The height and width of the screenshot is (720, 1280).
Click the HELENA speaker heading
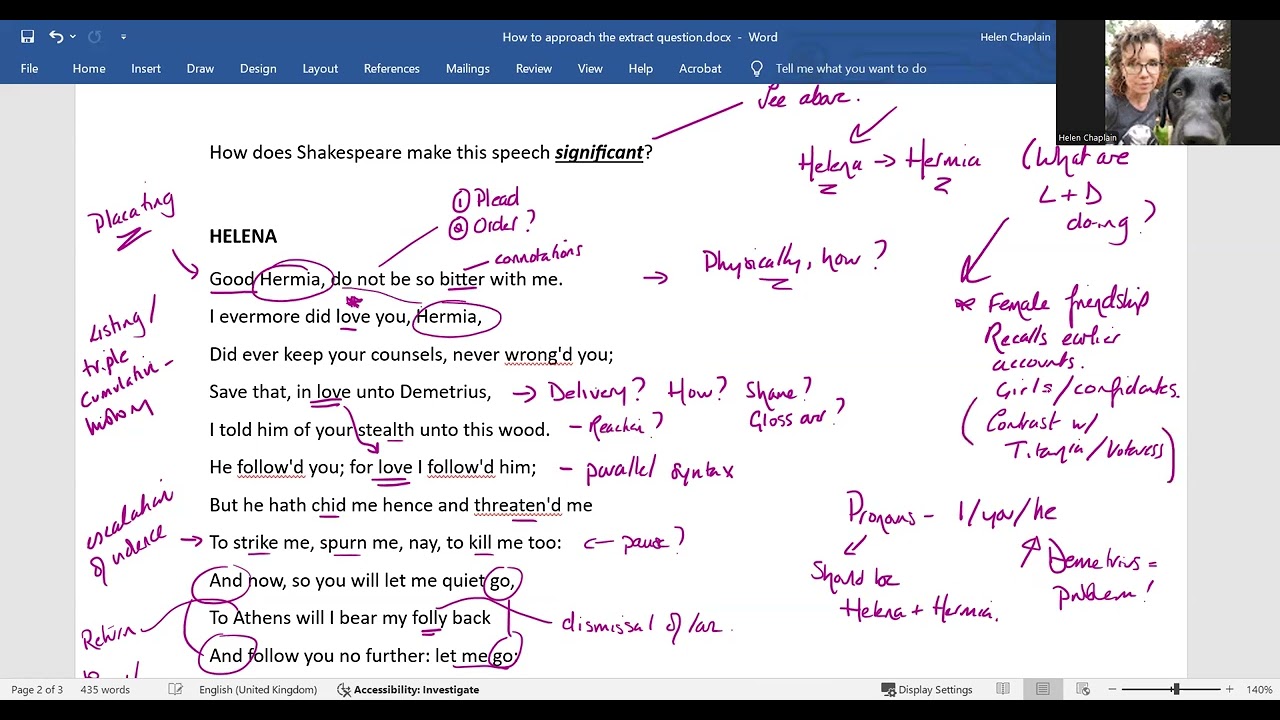tap(243, 236)
